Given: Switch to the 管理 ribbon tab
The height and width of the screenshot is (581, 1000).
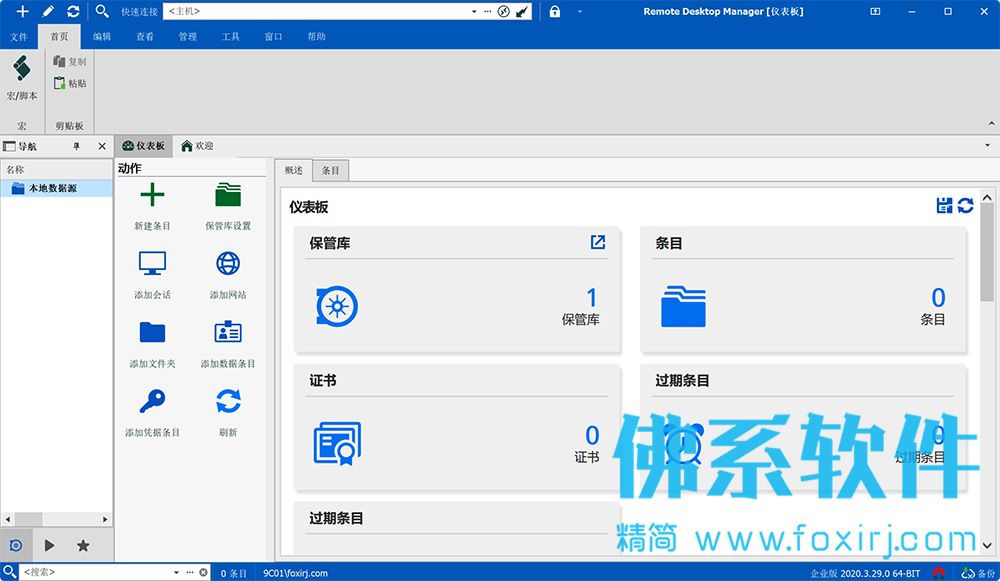Looking at the screenshot, I should [188, 36].
